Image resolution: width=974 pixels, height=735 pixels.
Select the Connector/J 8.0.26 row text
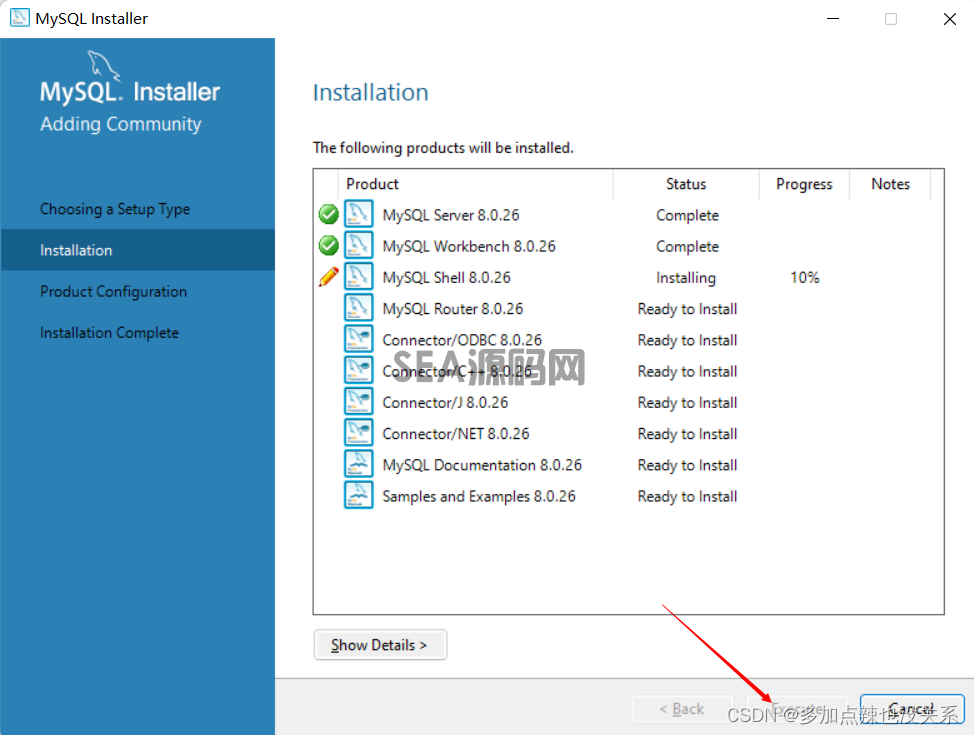coord(445,402)
